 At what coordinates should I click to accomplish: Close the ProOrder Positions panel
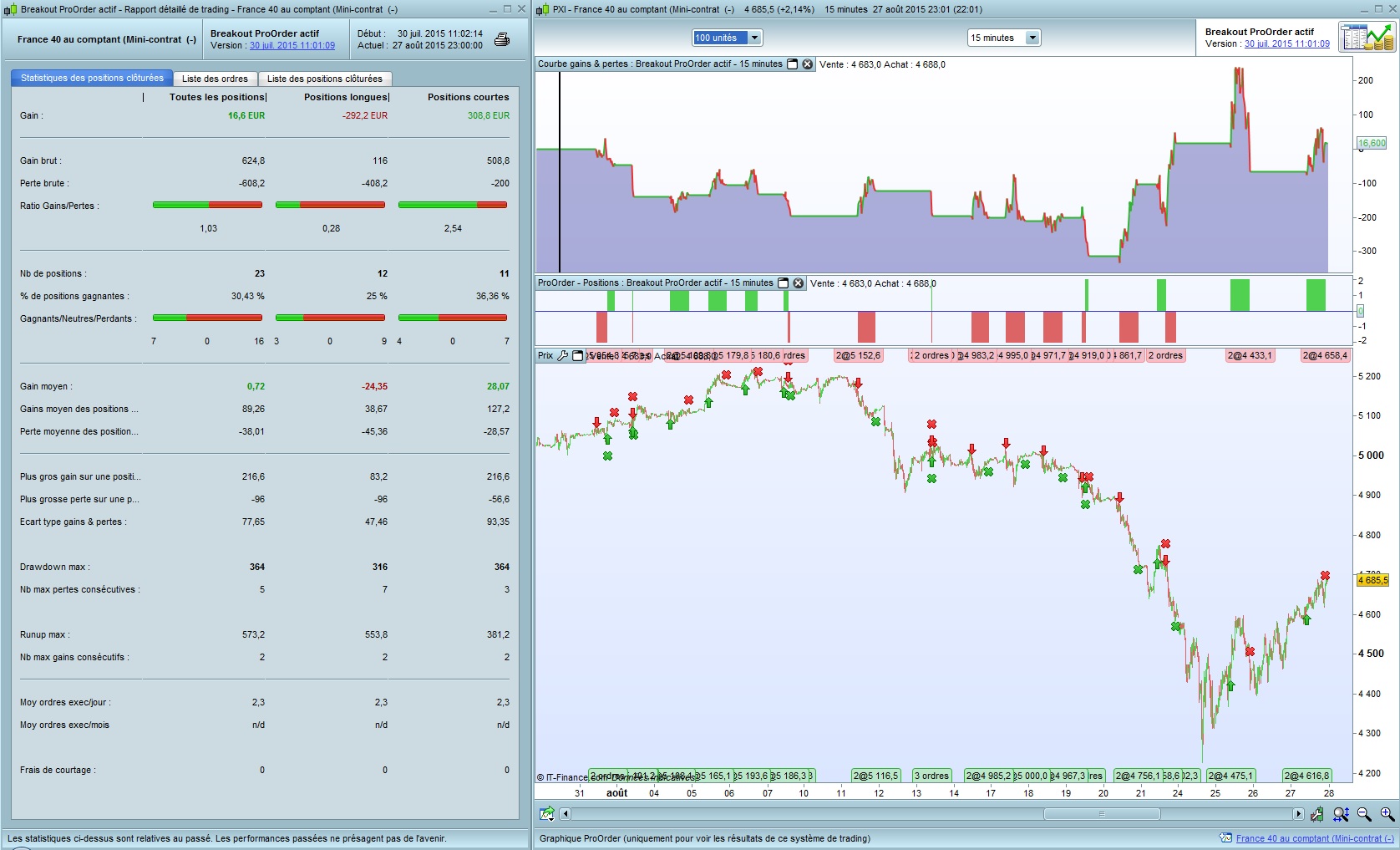coord(799,283)
